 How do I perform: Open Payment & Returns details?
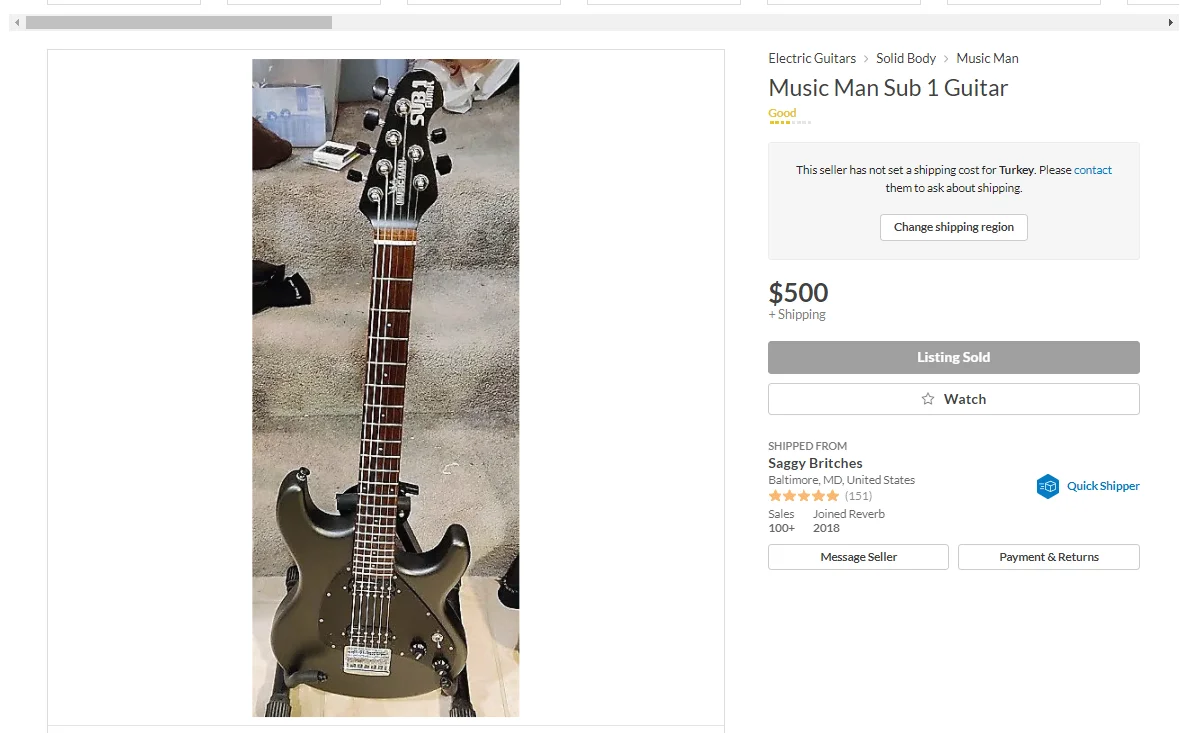[x=1048, y=557]
